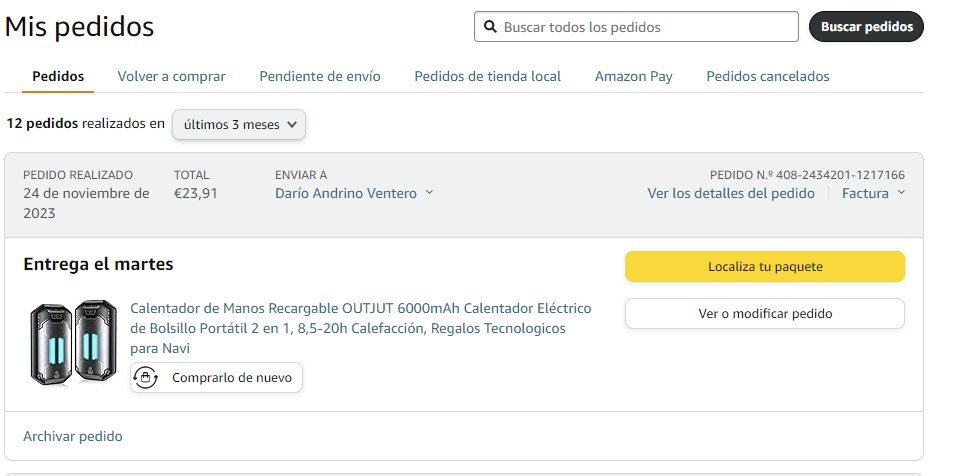Select the active Pedidos tab
The width and height of the screenshot is (953, 476).
(58, 76)
